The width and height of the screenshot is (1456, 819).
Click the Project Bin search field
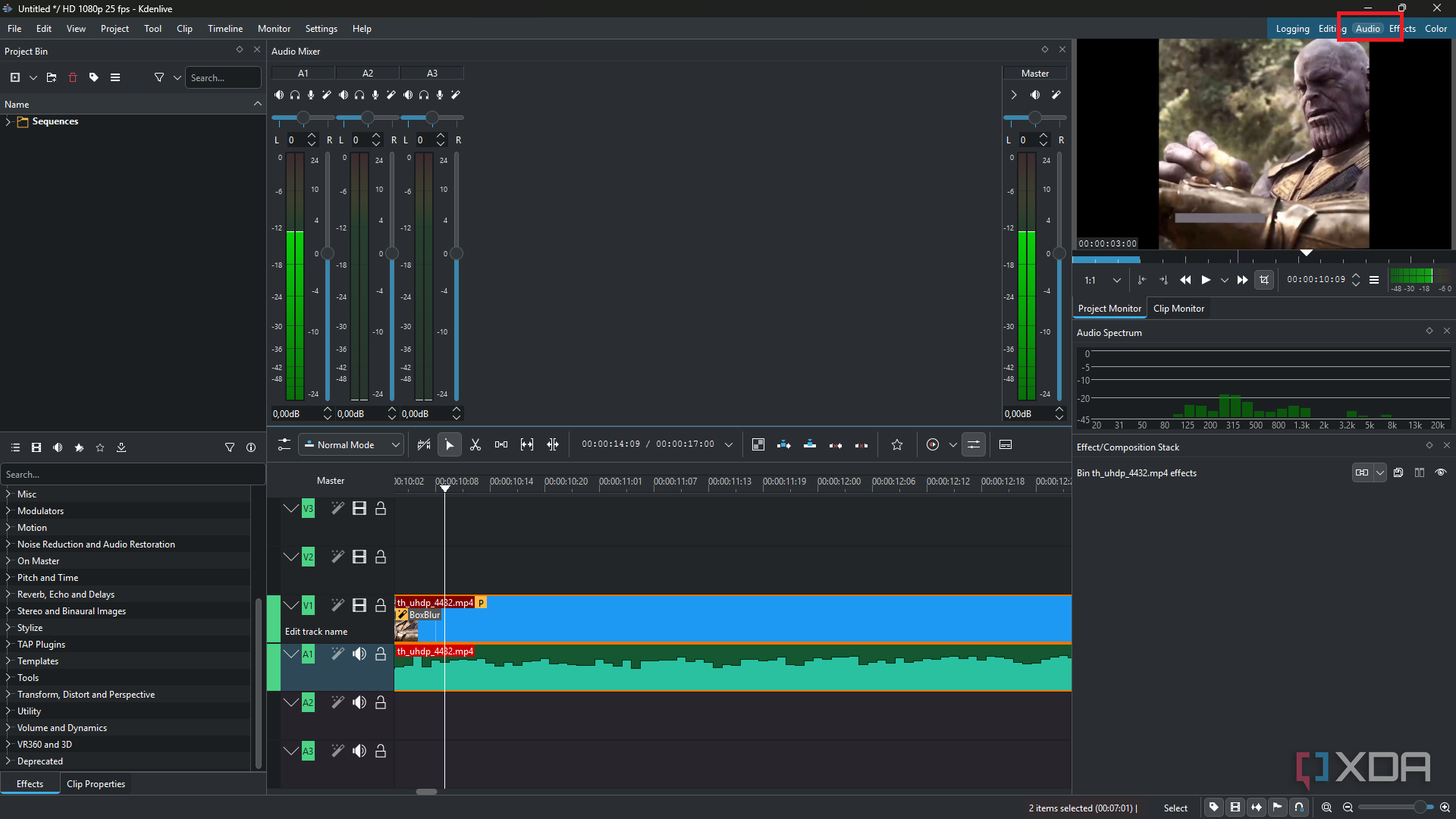coord(223,77)
